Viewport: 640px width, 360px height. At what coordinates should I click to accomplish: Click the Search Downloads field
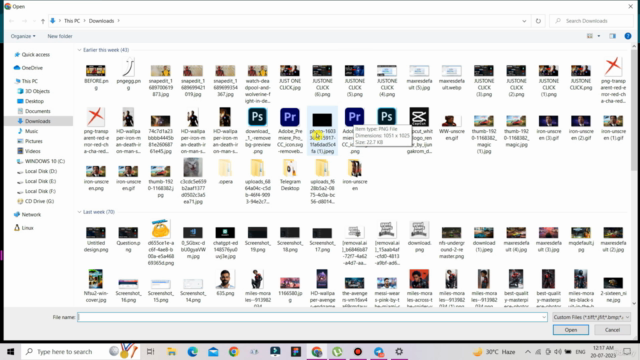pos(591,21)
